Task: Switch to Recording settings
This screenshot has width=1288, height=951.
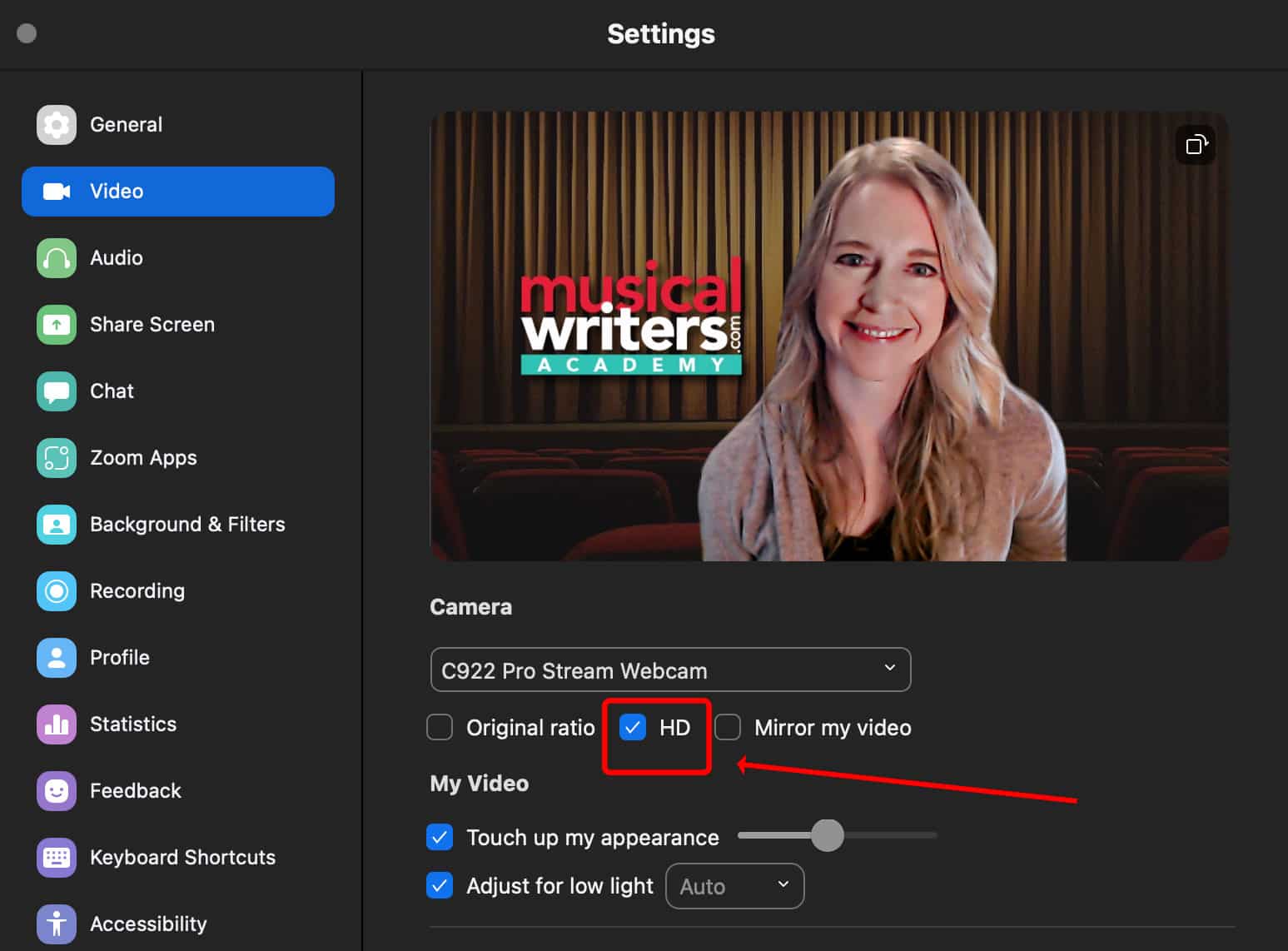Action: (137, 591)
